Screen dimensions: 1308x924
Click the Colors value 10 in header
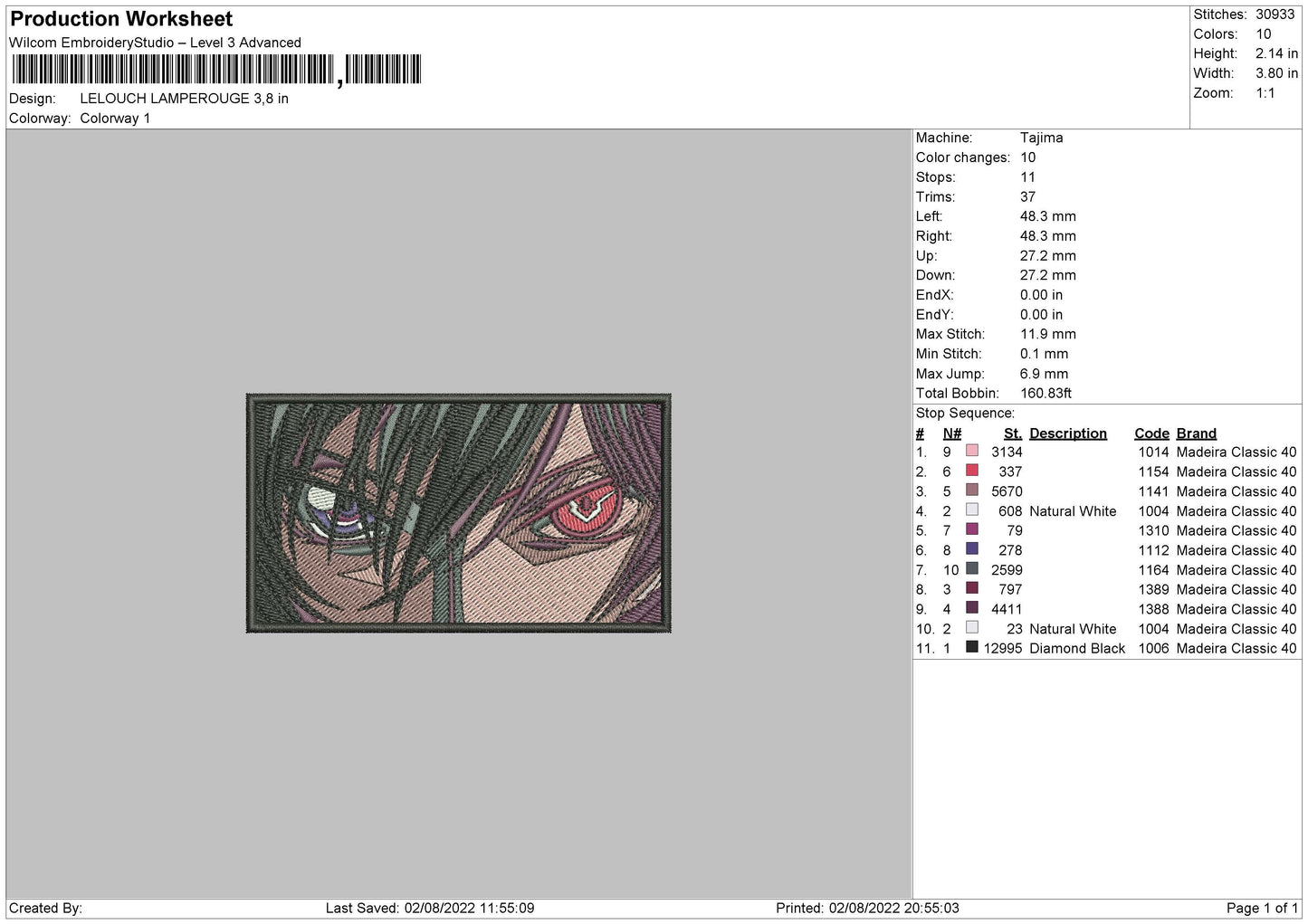click(1264, 34)
